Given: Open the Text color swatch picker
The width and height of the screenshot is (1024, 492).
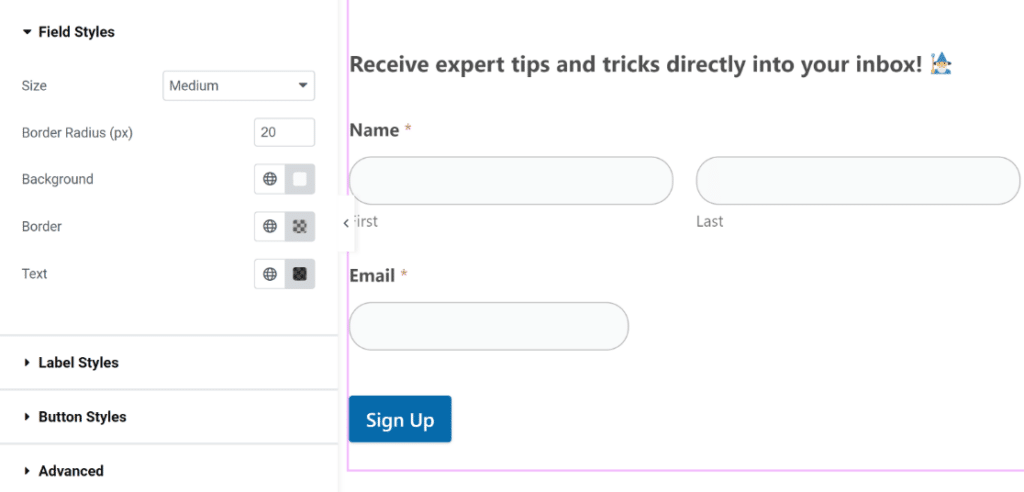Looking at the screenshot, I should click(x=300, y=274).
